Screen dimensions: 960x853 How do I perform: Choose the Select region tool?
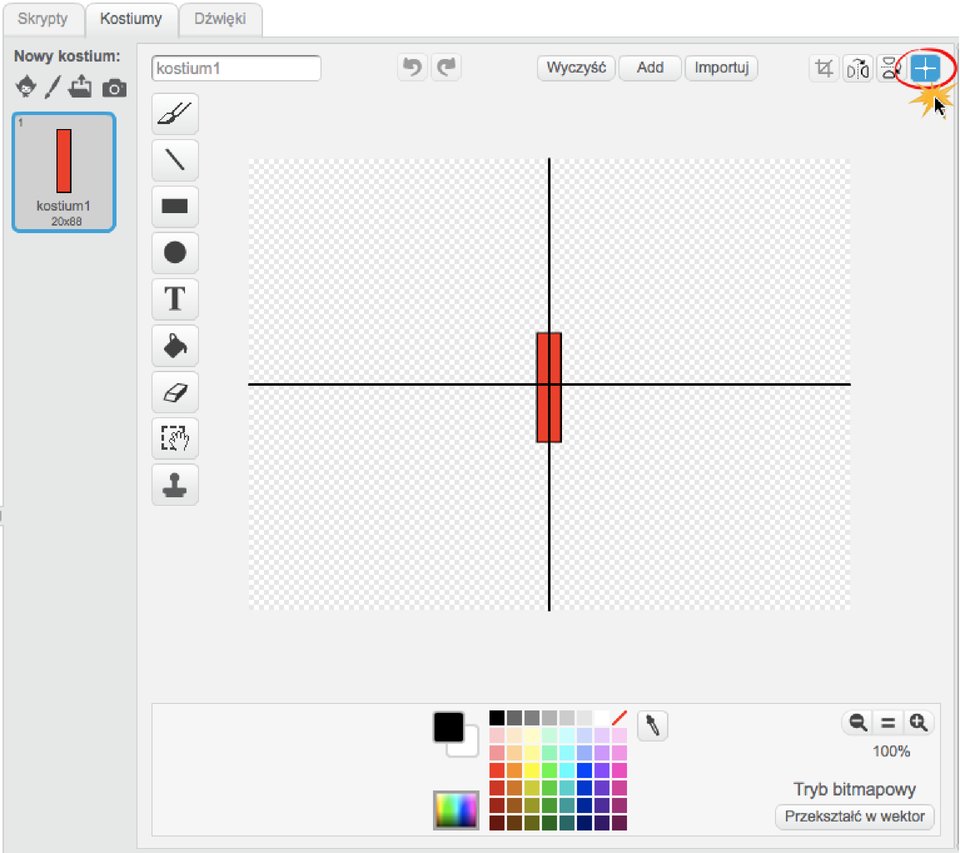[174, 438]
